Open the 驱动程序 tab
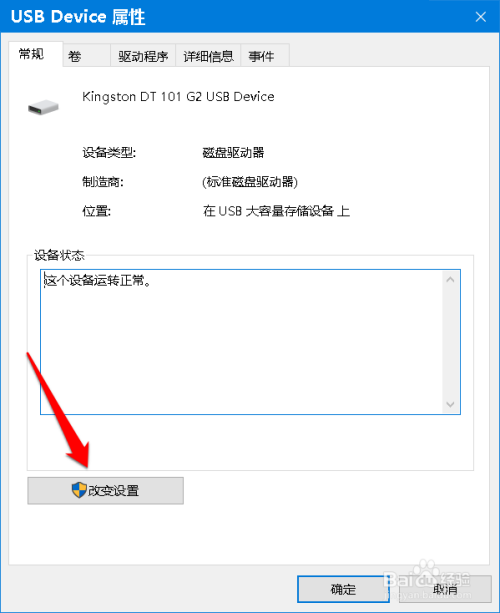Viewport: 500px width, 613px height. tap(143, 56)
